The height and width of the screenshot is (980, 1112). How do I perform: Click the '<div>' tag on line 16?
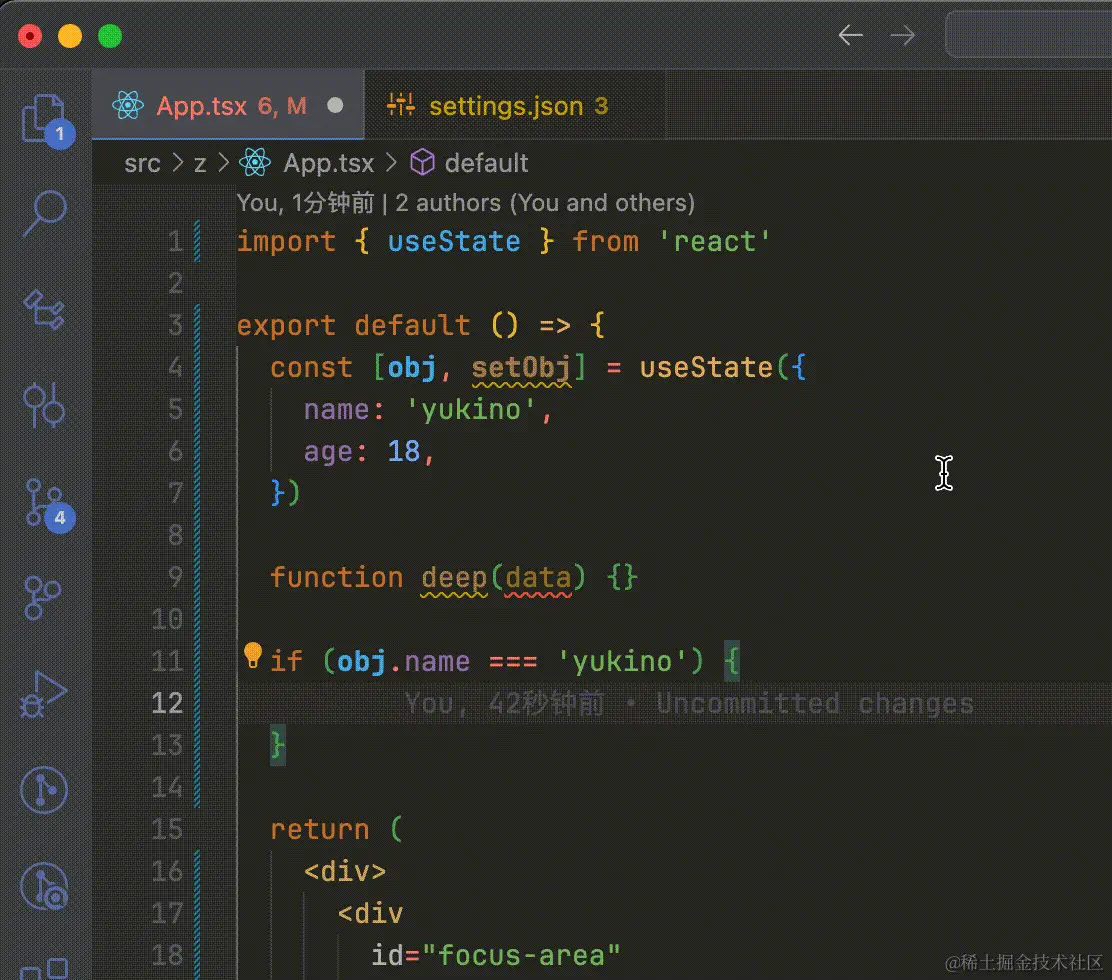click(345, 872)
